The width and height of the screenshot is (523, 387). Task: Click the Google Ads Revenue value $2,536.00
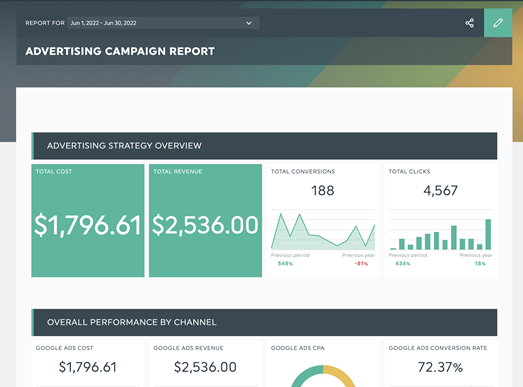pos(205,367)
